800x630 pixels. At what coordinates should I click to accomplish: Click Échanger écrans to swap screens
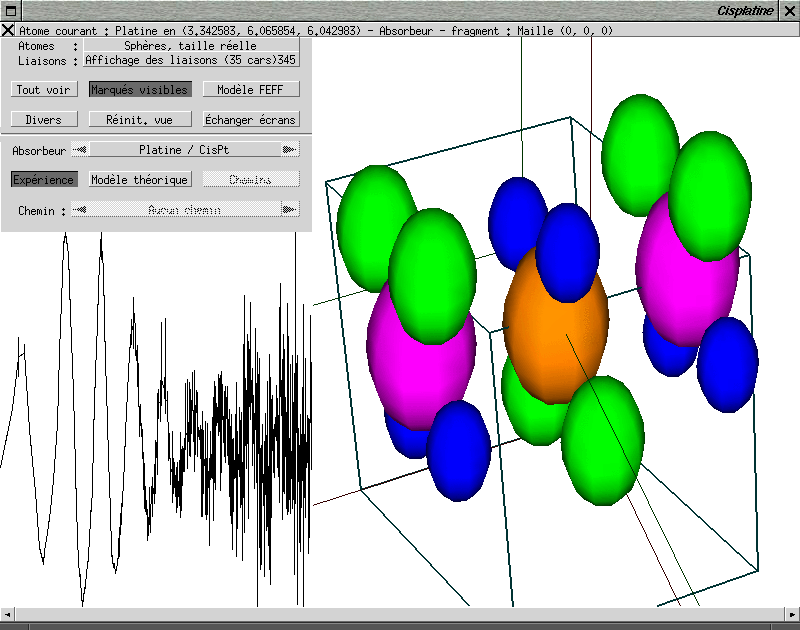coord(251,119)
